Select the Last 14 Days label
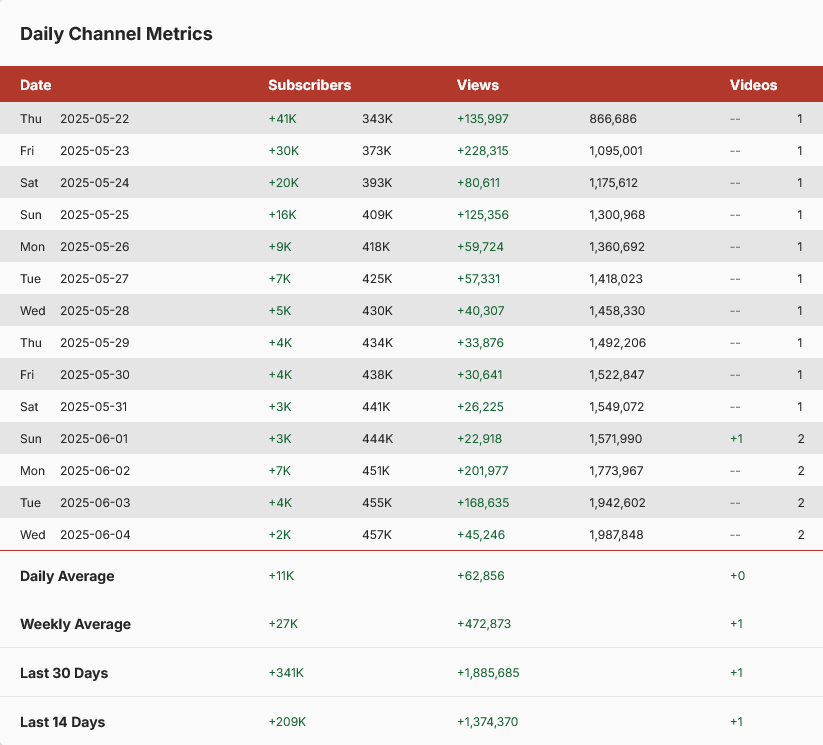Viewport: 823px width, 745px height. [x=62, y=722]
